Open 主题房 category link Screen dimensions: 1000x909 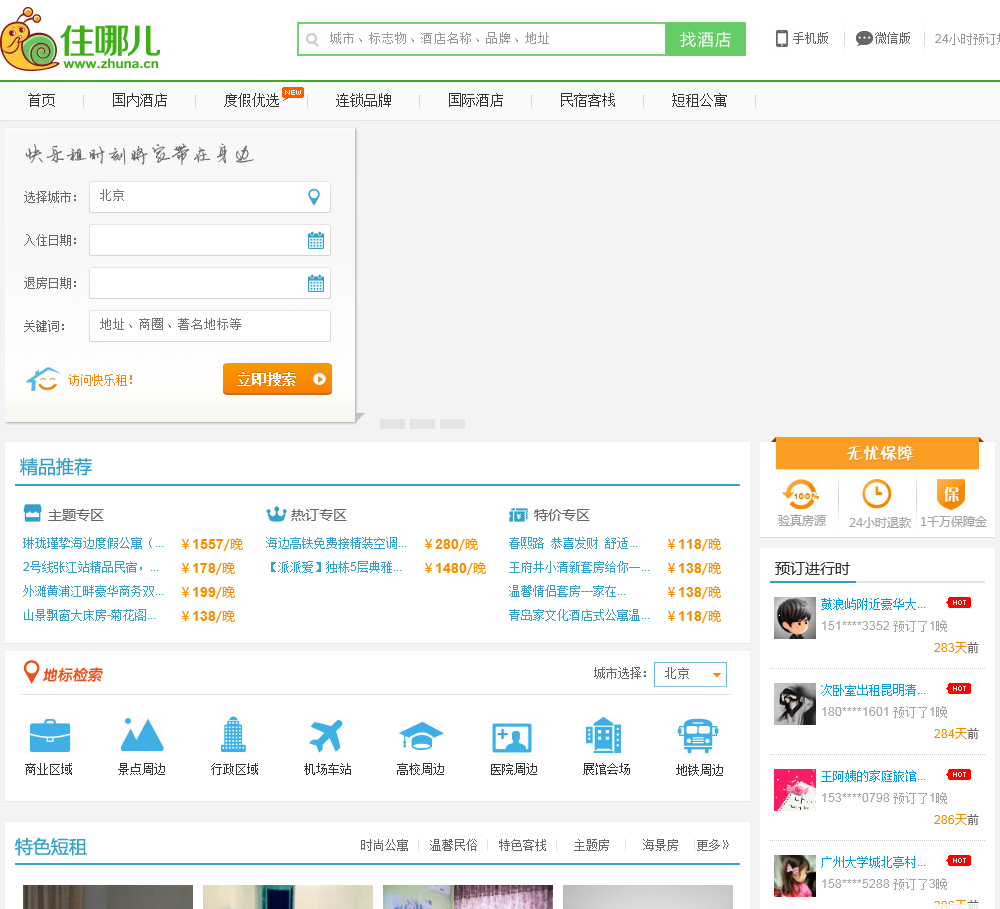[591, 845]
